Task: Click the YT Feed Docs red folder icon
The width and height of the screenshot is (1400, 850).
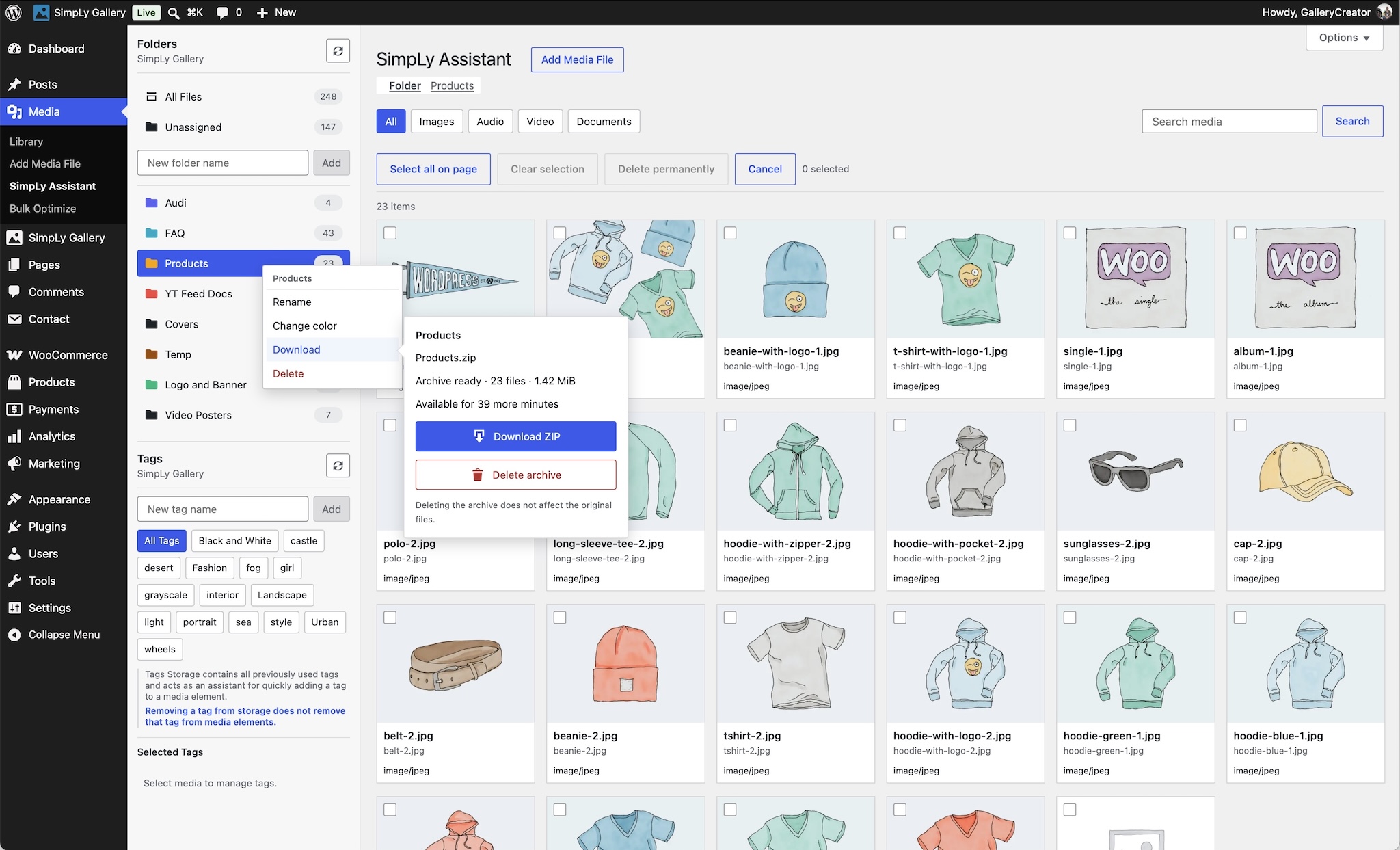Action: [152, 294]
